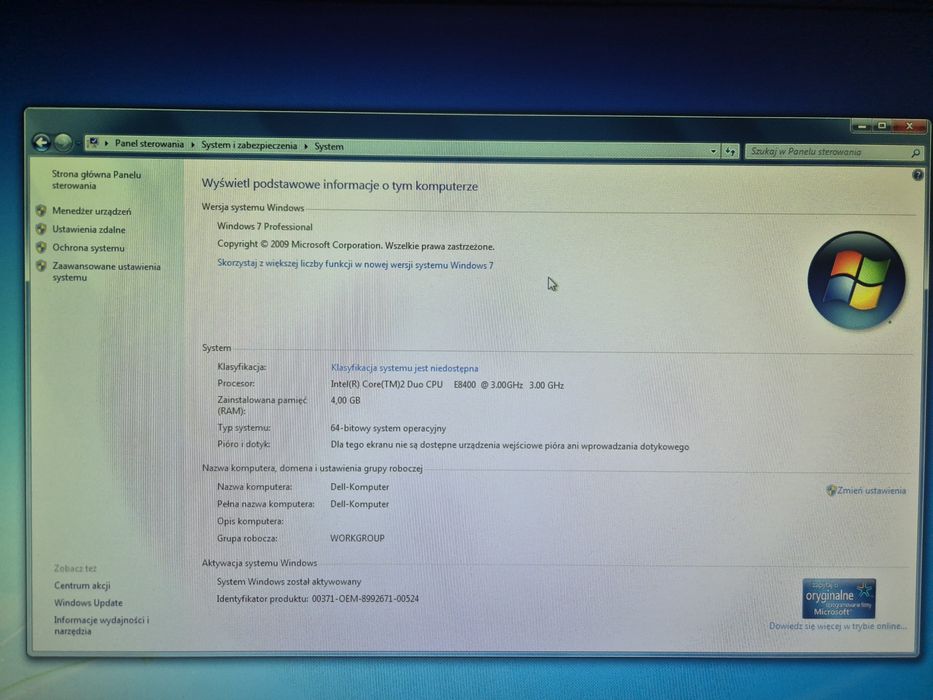This screenshot has width=933, height=700.
Task: Open 'Menedżer urządzeń' in the sidebar
Action: 91,211
